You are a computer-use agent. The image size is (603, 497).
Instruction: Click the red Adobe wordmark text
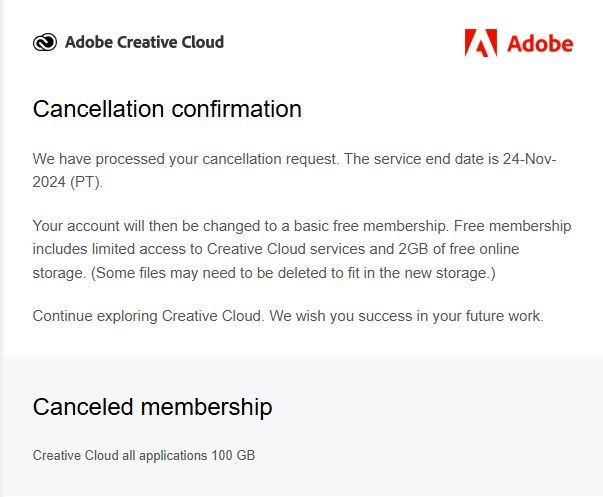pyautogui.click(x=540, y=43)
